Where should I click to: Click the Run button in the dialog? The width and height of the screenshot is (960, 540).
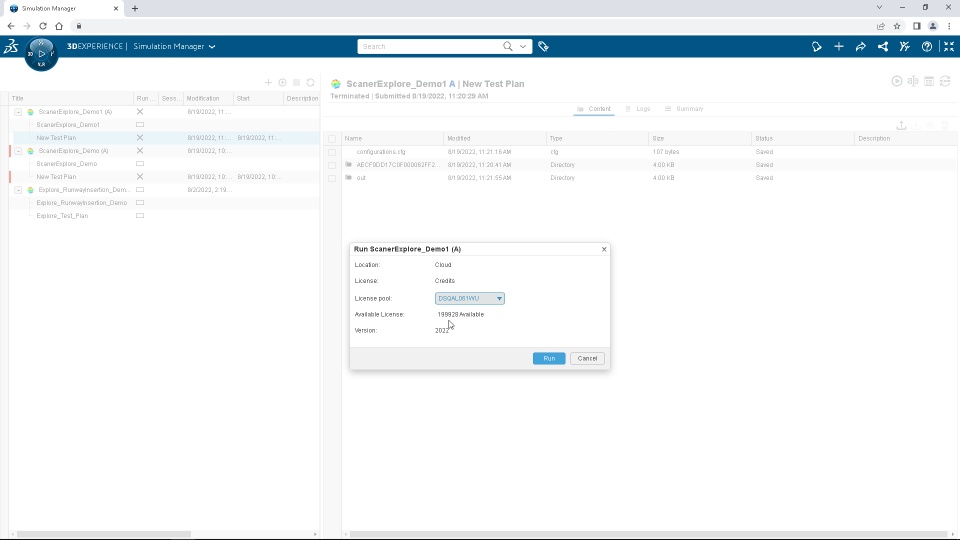pos(549,358)
